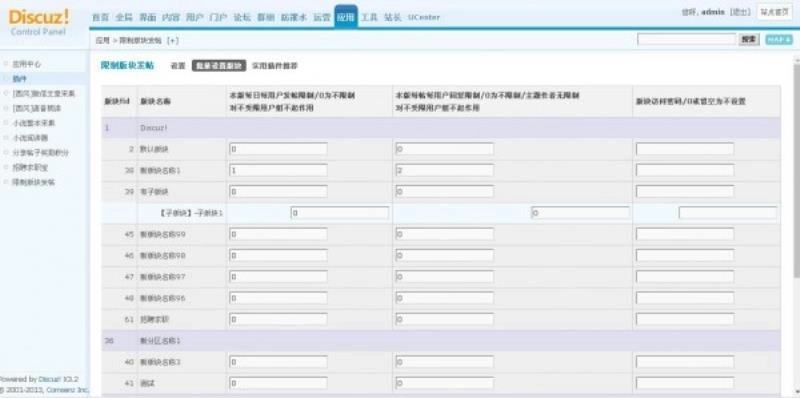Click reply limit field for forum 61
The width and height of the screenshot is (800, 398).
pyautogui.click(x=445, y=319)
